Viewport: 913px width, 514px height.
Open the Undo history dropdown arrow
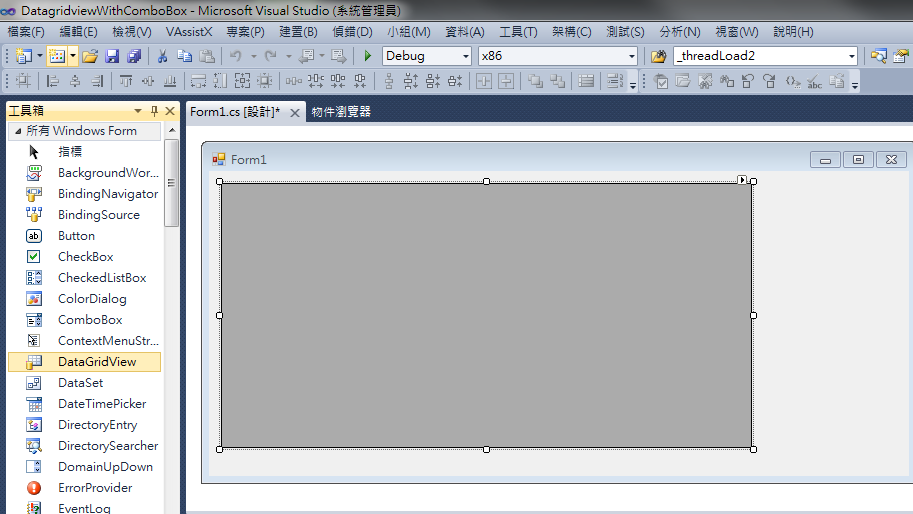point(253,56)
